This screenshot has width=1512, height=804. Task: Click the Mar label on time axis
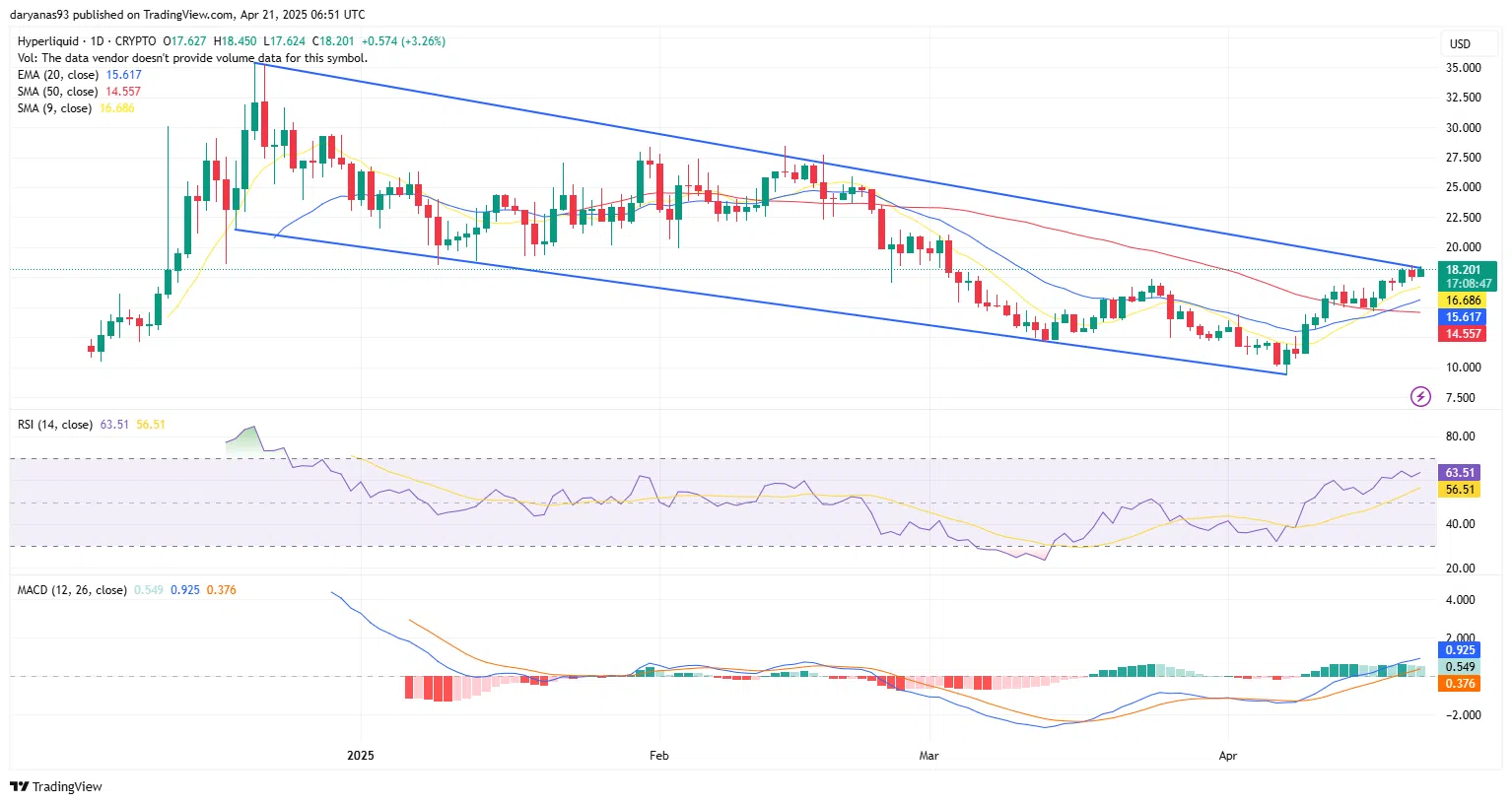point(928,756)
